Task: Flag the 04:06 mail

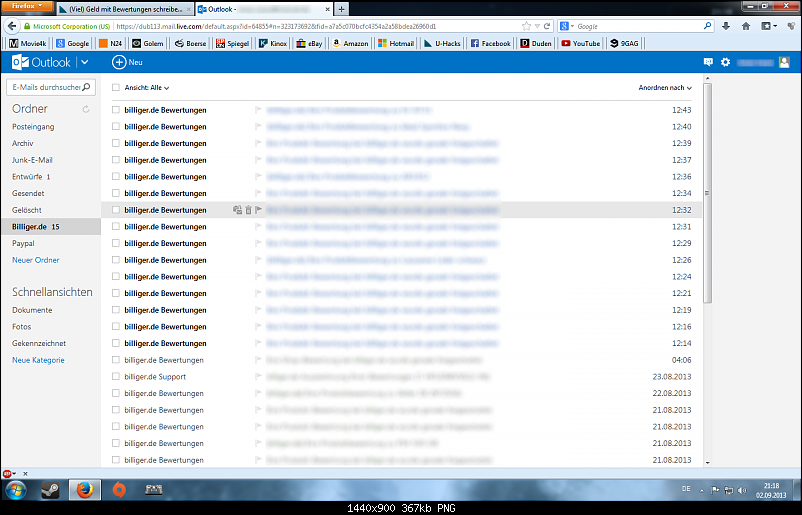Action: click(x=258, y=360)
